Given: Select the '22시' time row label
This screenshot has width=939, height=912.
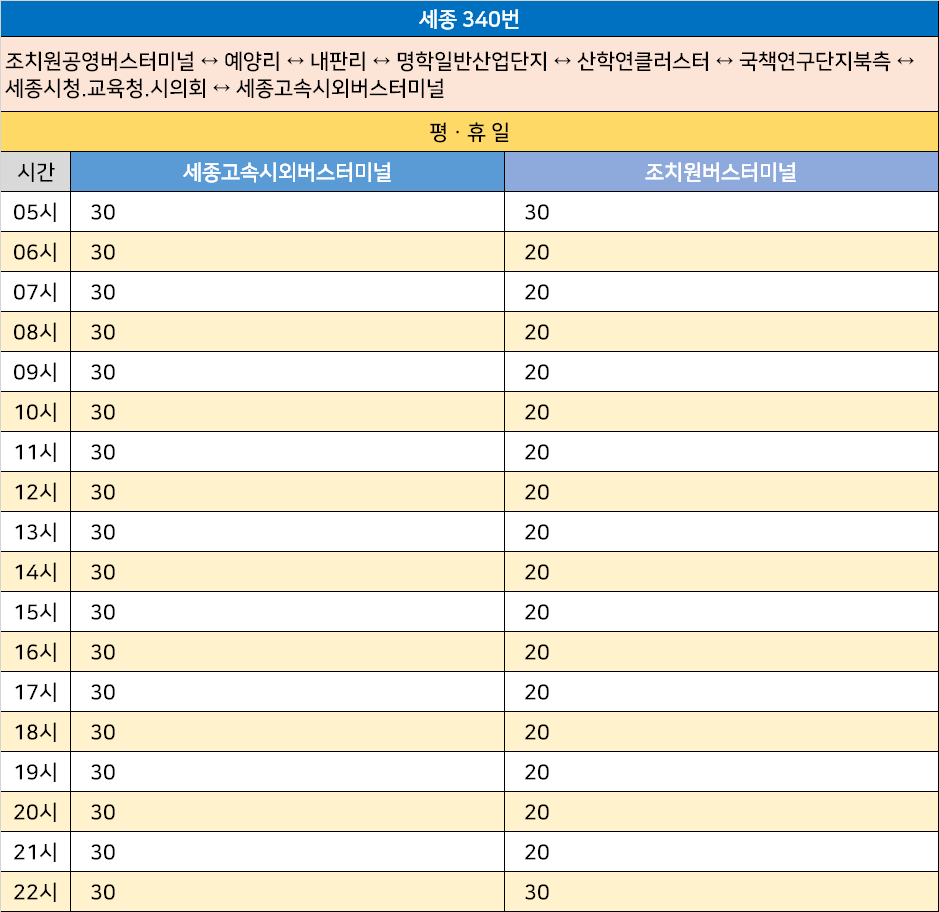Looking at the screenshot, I should [35, 892].
